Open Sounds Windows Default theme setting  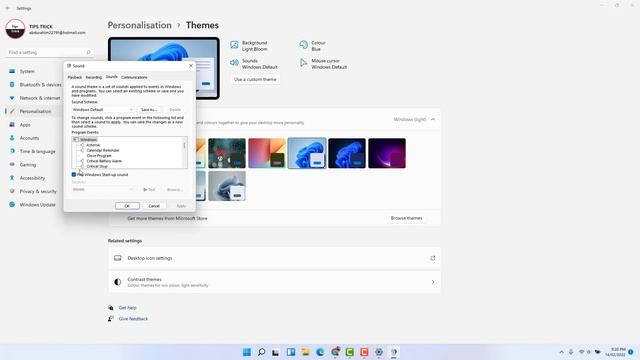pos(254,64)
